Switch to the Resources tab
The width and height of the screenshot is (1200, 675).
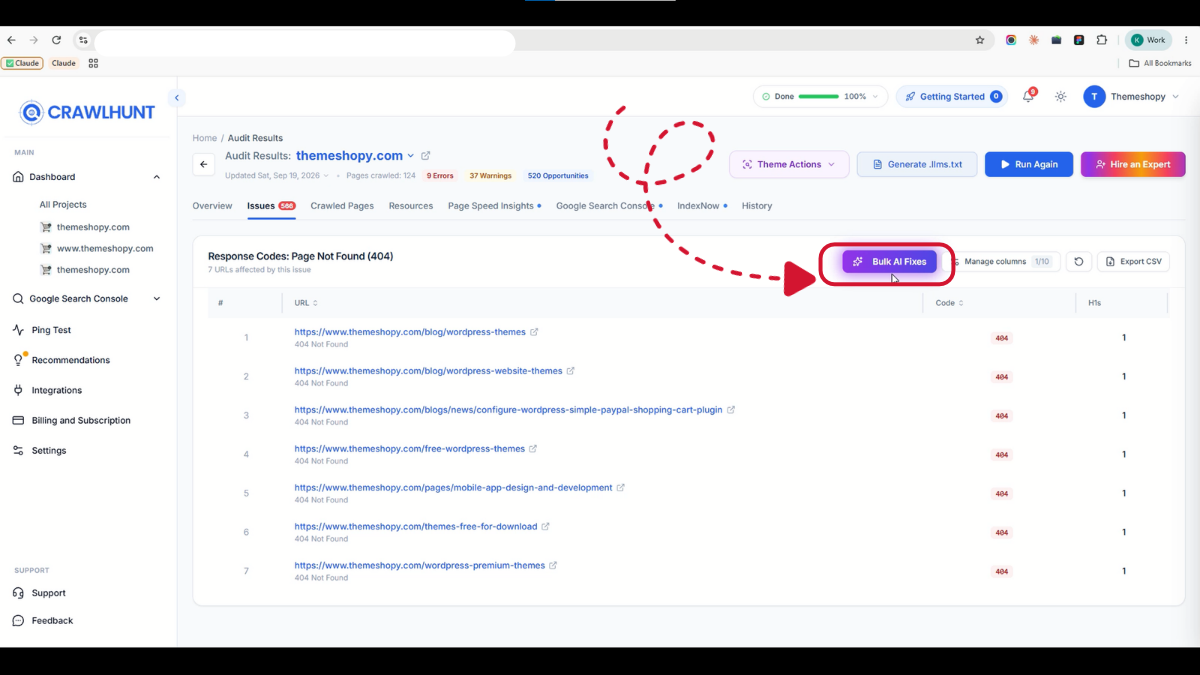click(411, 206)
